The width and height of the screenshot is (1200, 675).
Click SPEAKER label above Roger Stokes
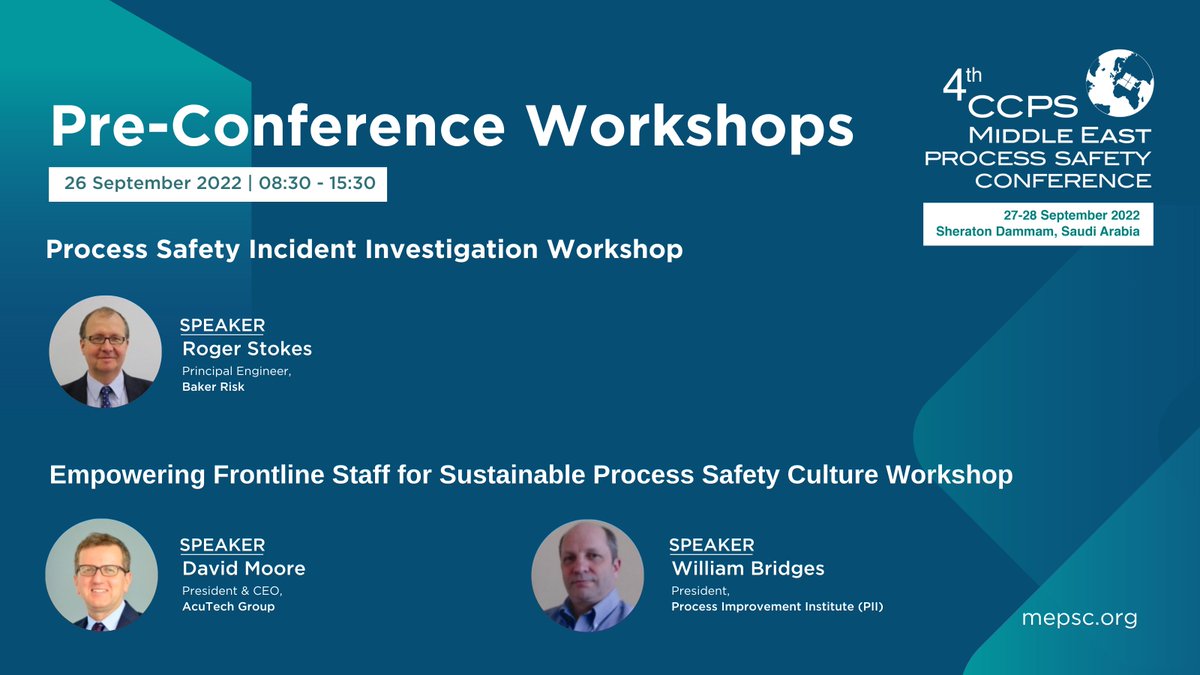pos(222,325)
